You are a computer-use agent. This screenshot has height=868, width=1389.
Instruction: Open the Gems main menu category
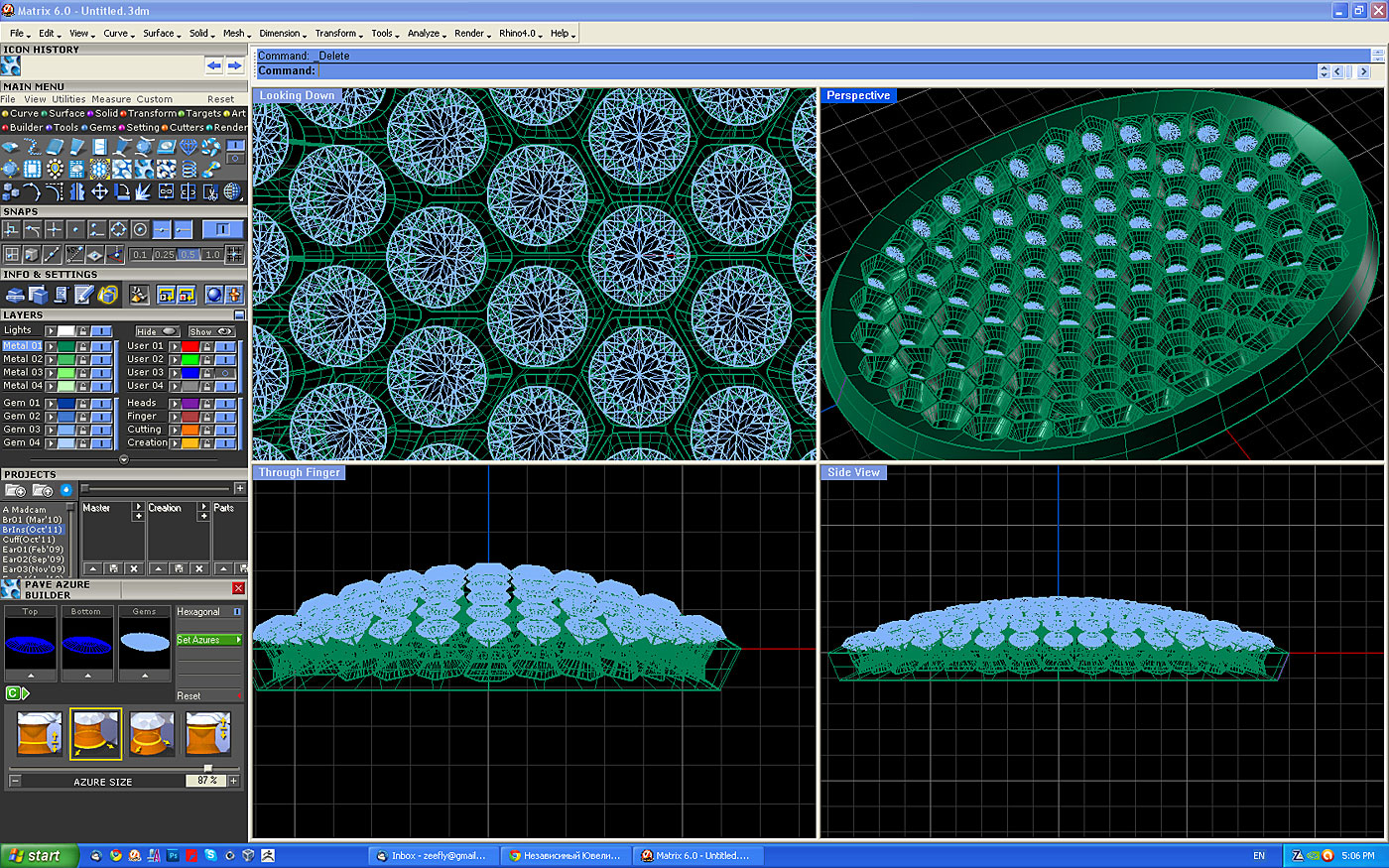click(103, 127)
